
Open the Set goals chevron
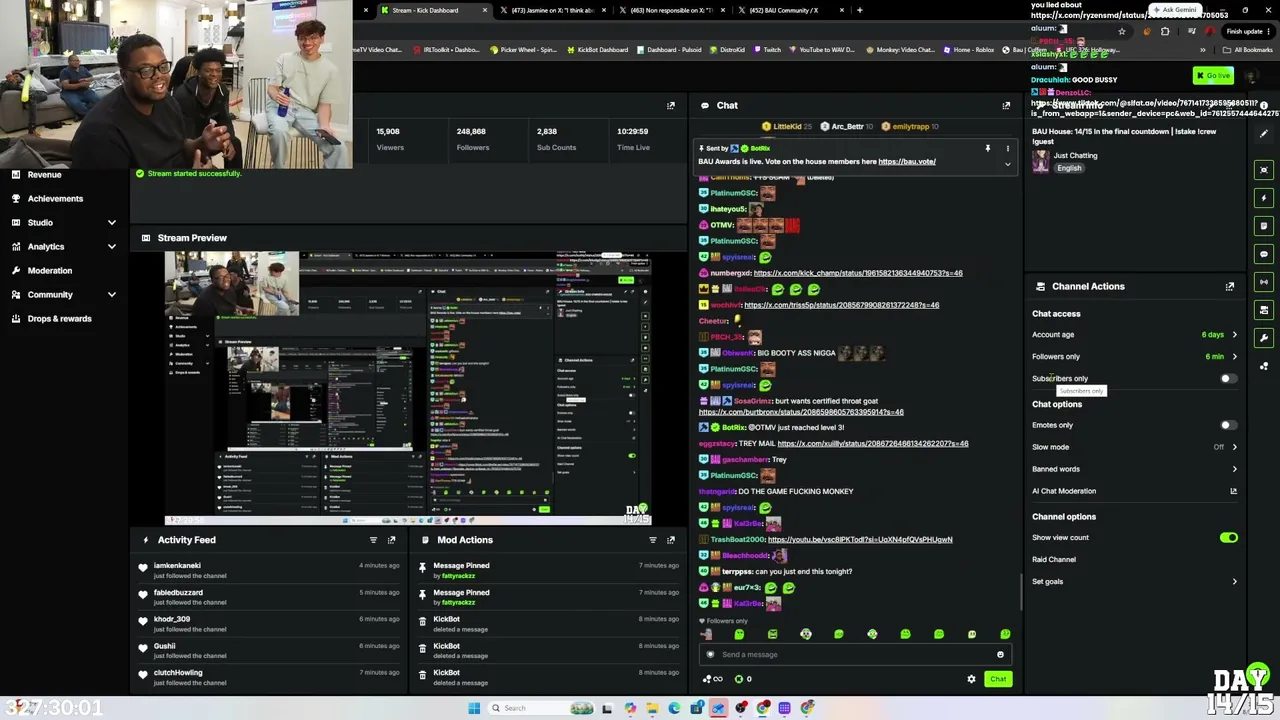pos(1234,582)
